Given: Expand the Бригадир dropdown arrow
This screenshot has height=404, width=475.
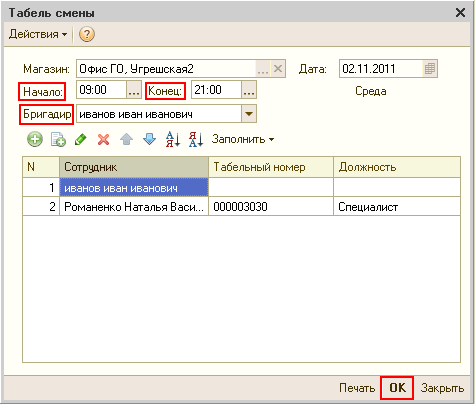Looking at the screenshot, I should click(249, 114).
